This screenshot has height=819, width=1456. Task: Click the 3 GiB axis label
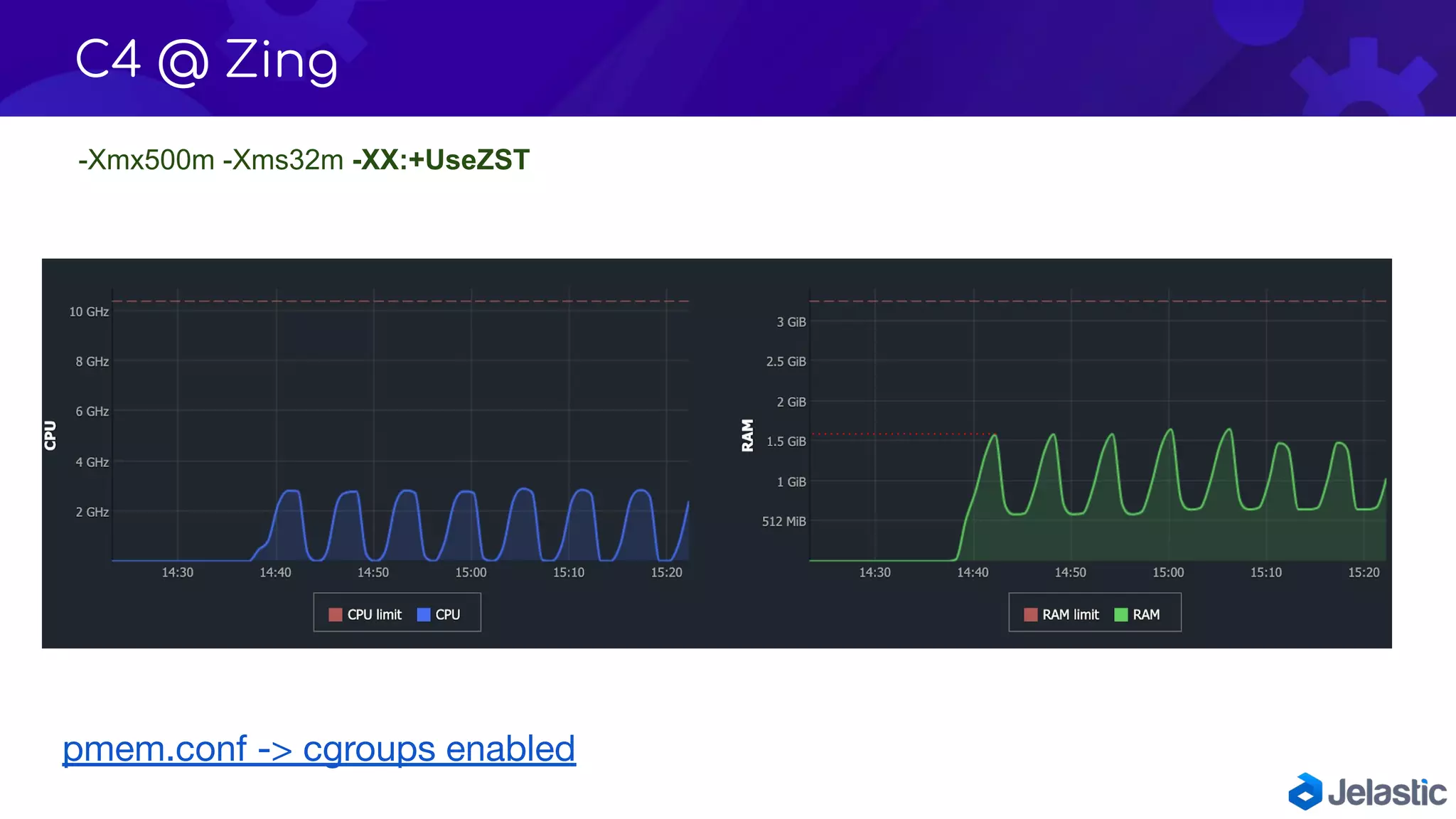[x=791, y=322]
